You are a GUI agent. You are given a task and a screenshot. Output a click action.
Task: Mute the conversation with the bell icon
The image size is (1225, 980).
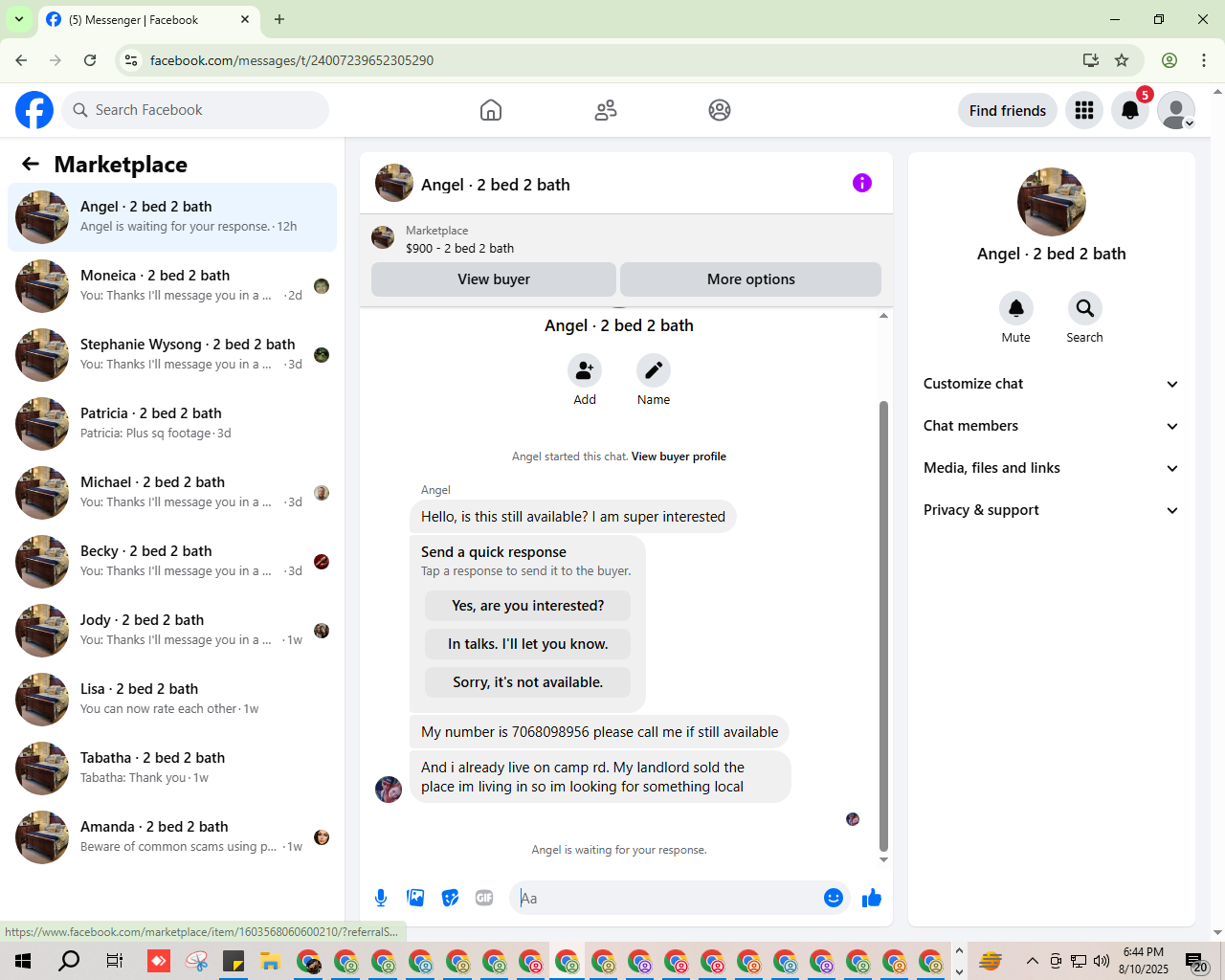[1016, 308]
